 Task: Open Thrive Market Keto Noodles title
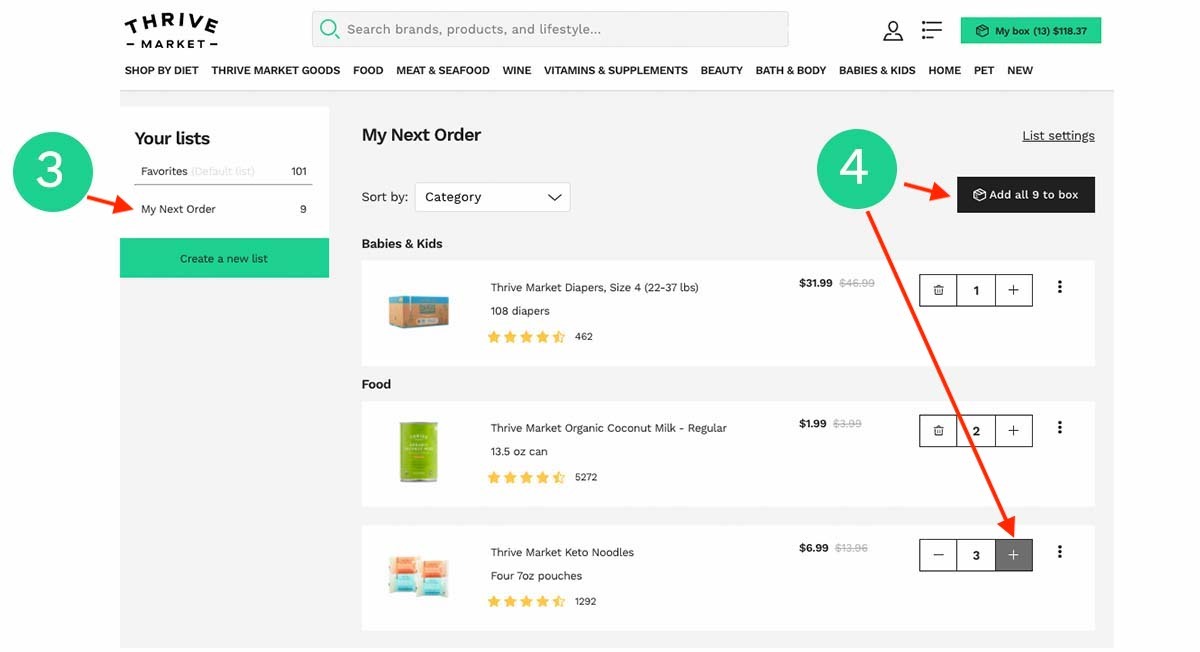[x=562, y=552]
